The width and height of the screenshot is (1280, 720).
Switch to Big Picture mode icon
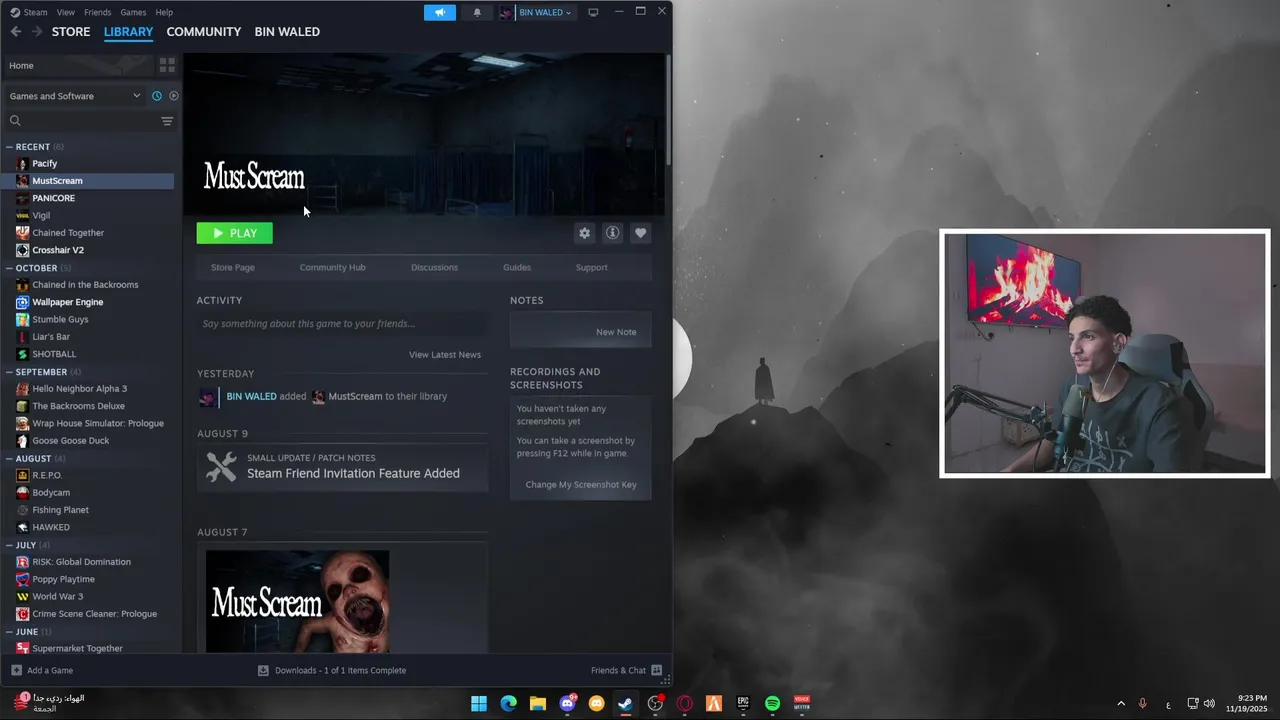(593, 12)
